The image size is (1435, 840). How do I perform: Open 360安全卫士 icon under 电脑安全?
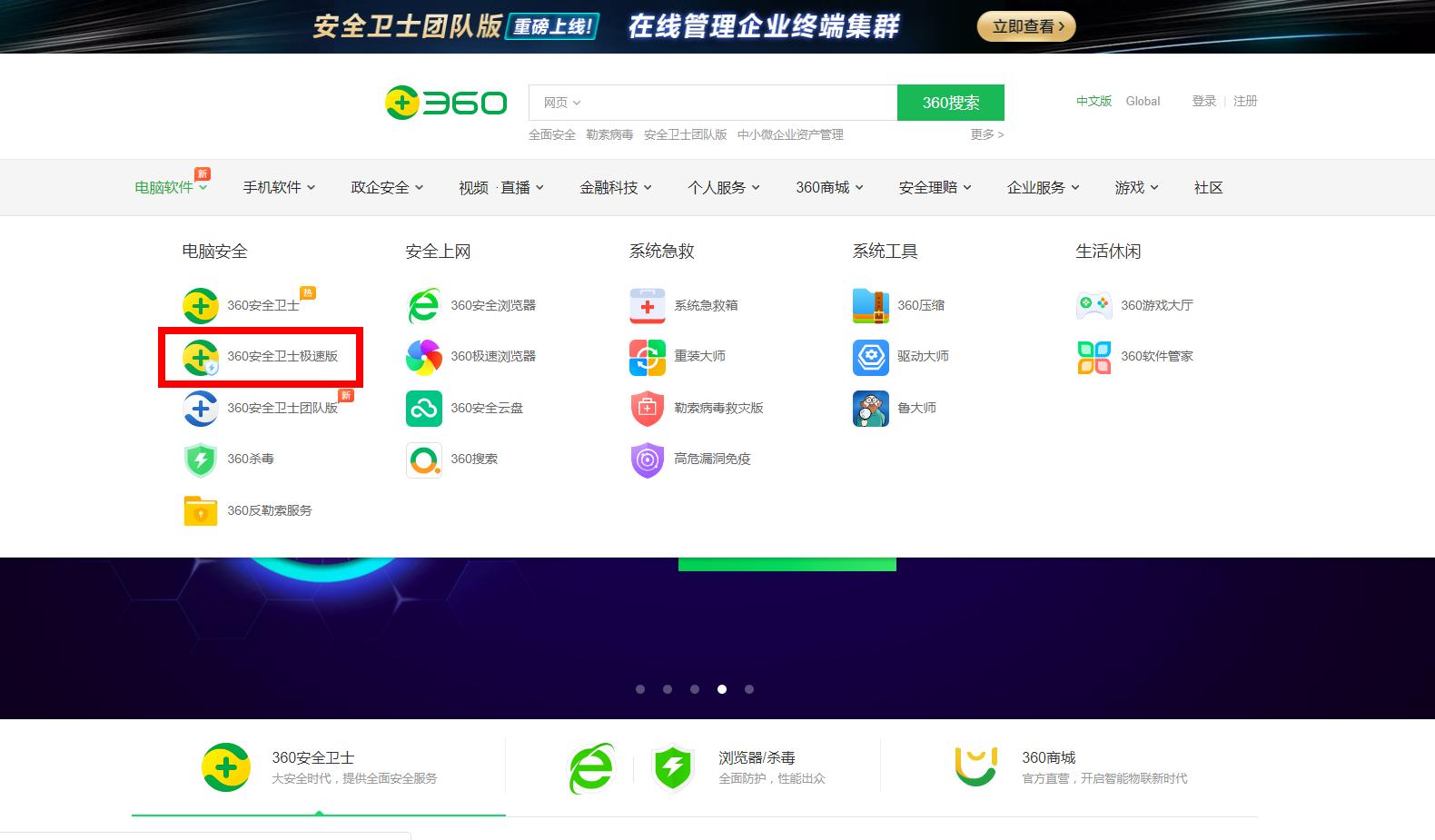coord(201,306)
